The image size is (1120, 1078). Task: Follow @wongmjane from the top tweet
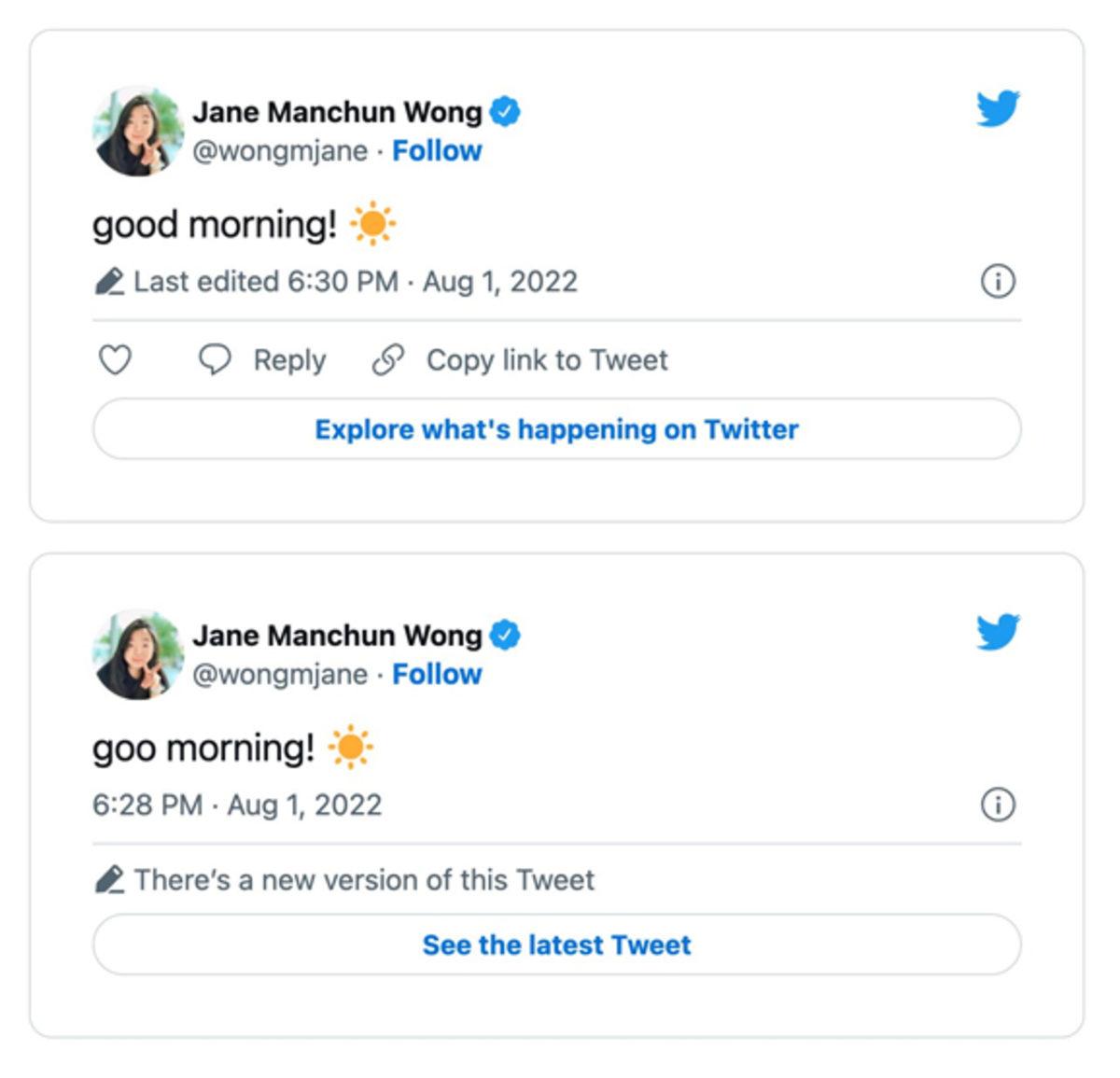(437, 150)
